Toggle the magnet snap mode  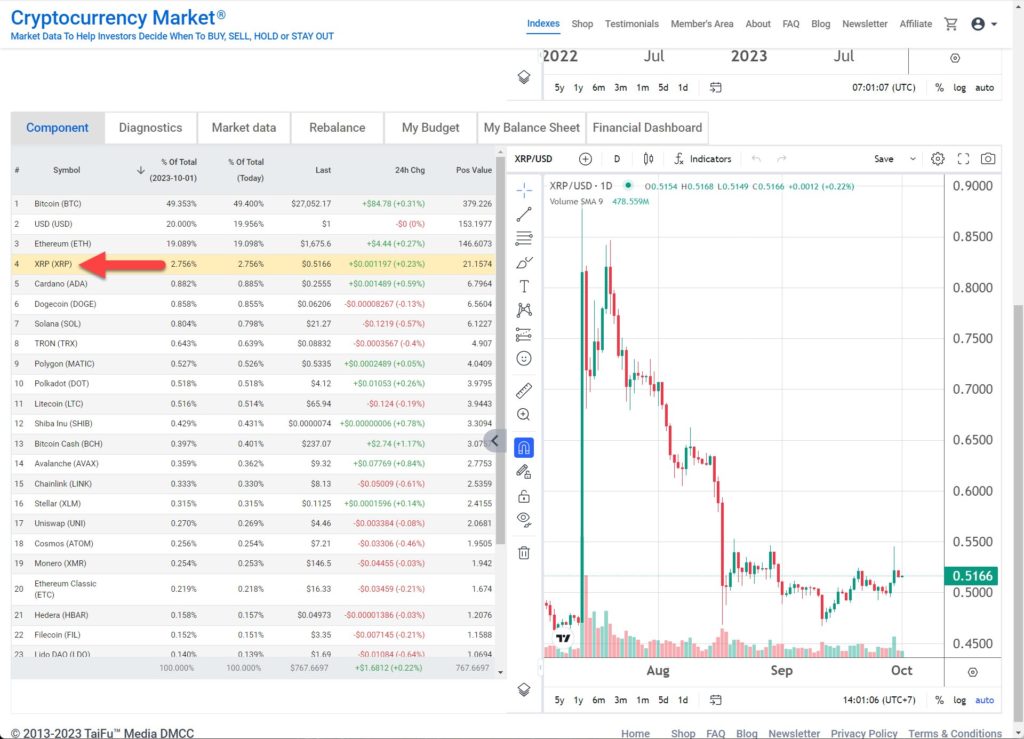coord(524,447)
